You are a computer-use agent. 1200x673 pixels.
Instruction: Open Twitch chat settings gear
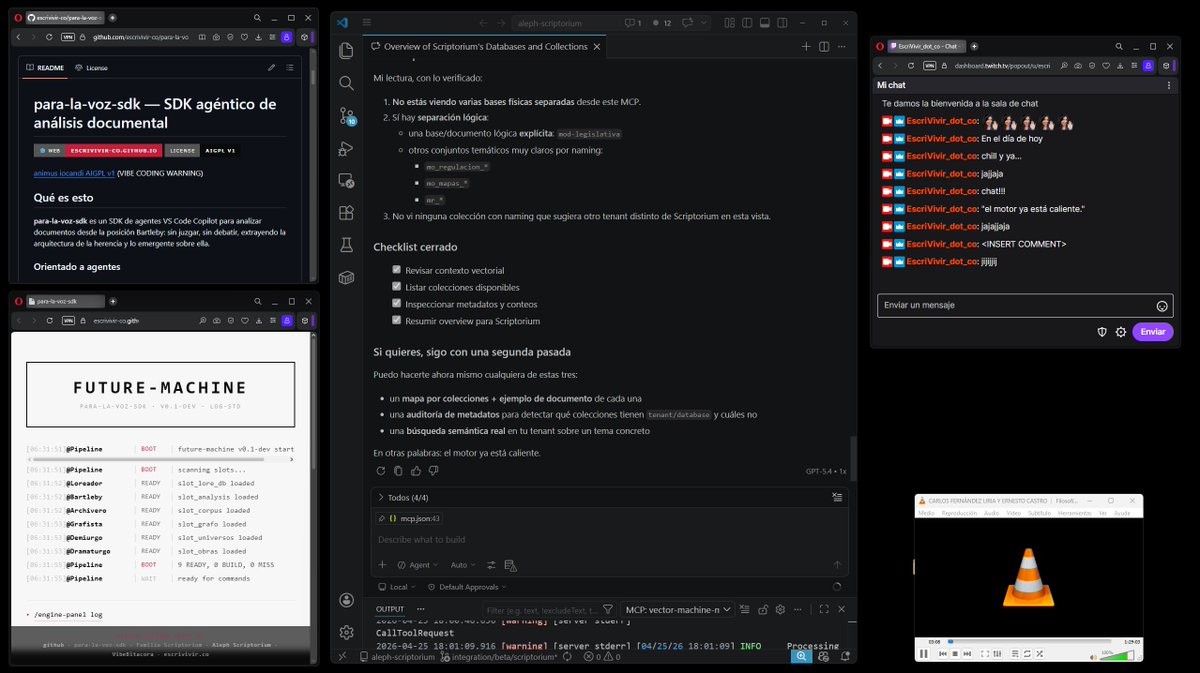tap(1121, 332)
